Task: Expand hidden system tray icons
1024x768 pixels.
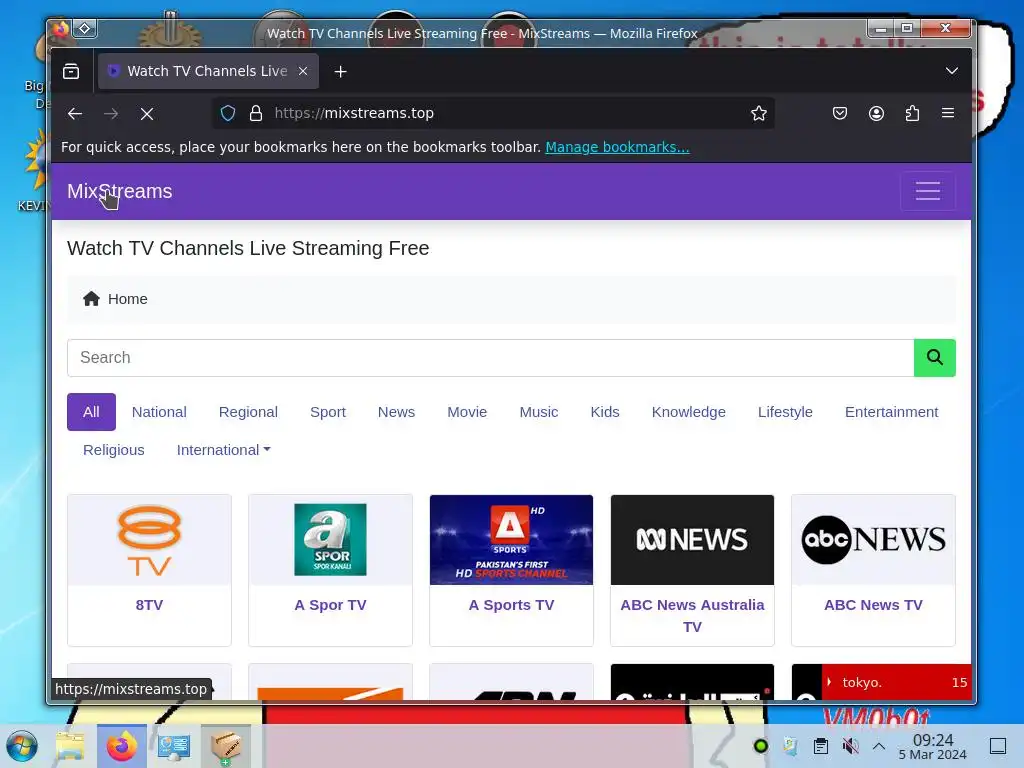Action: click(879, 746)
